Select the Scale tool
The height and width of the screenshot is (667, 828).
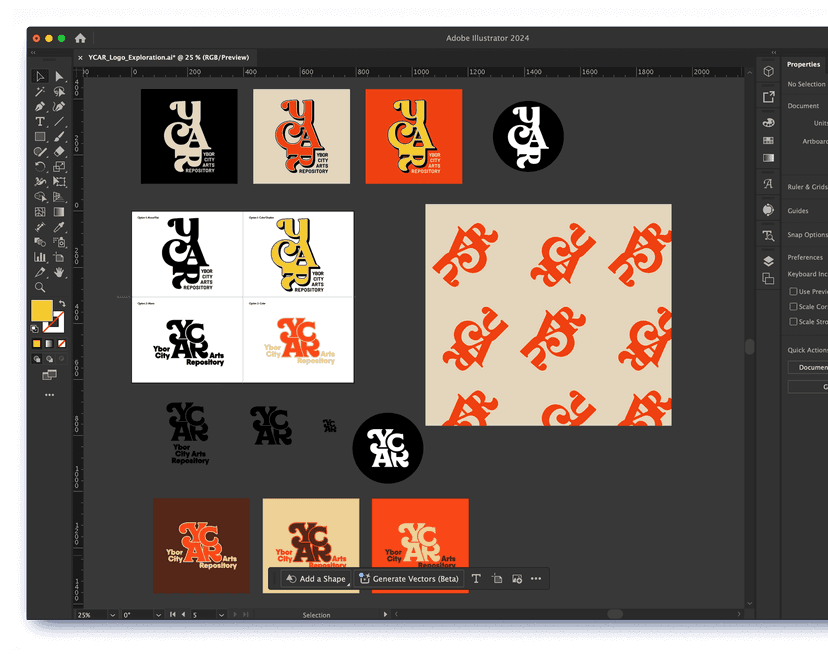[x=59, y=167]
